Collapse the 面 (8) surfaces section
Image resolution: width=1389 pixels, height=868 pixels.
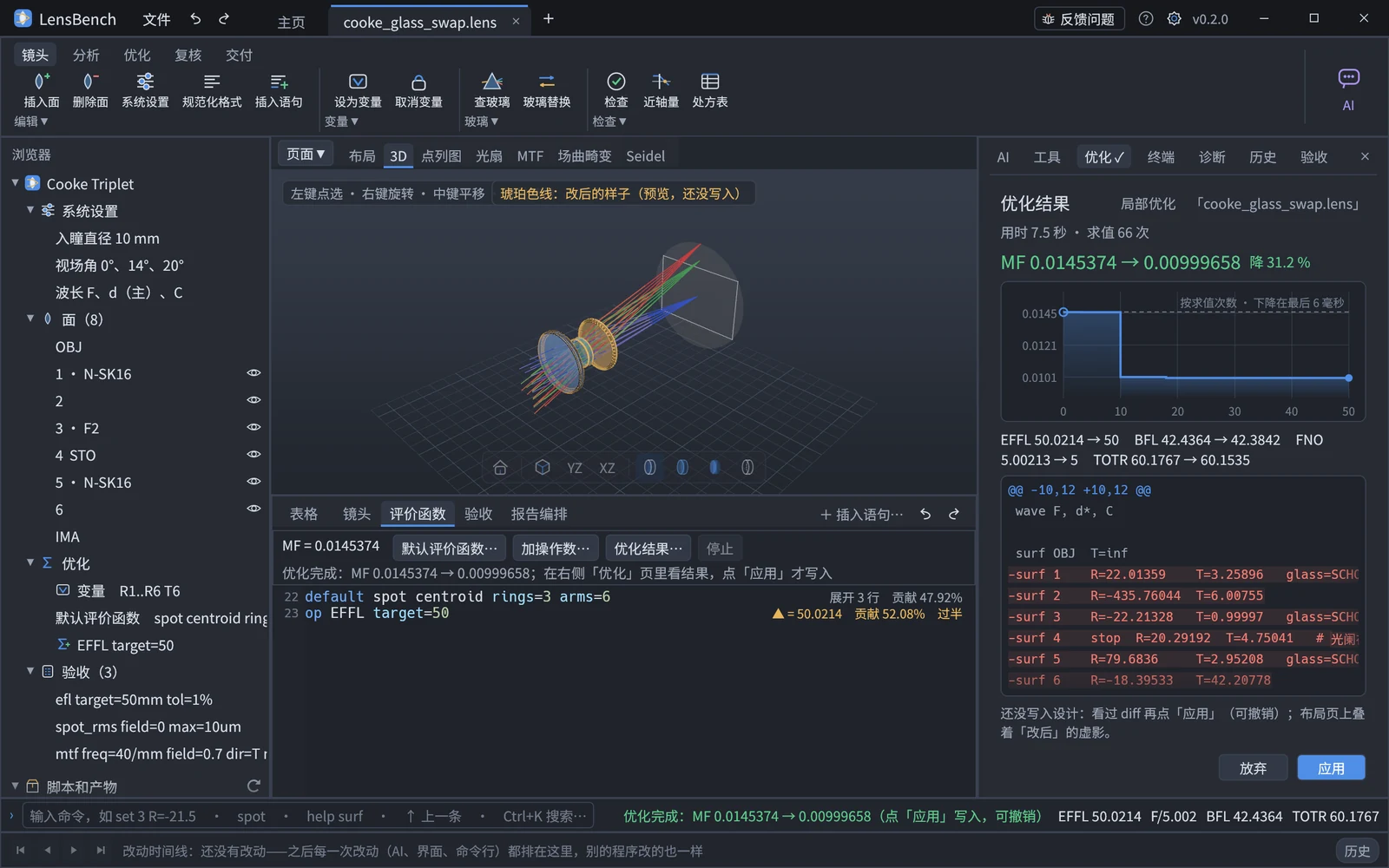coord(30,319)
